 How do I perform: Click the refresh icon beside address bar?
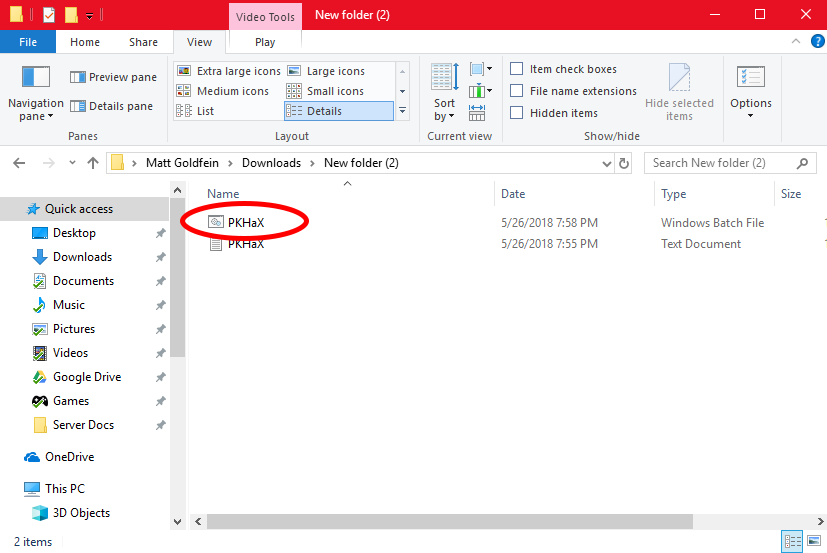pyautogui.click(x=625, y=163)
